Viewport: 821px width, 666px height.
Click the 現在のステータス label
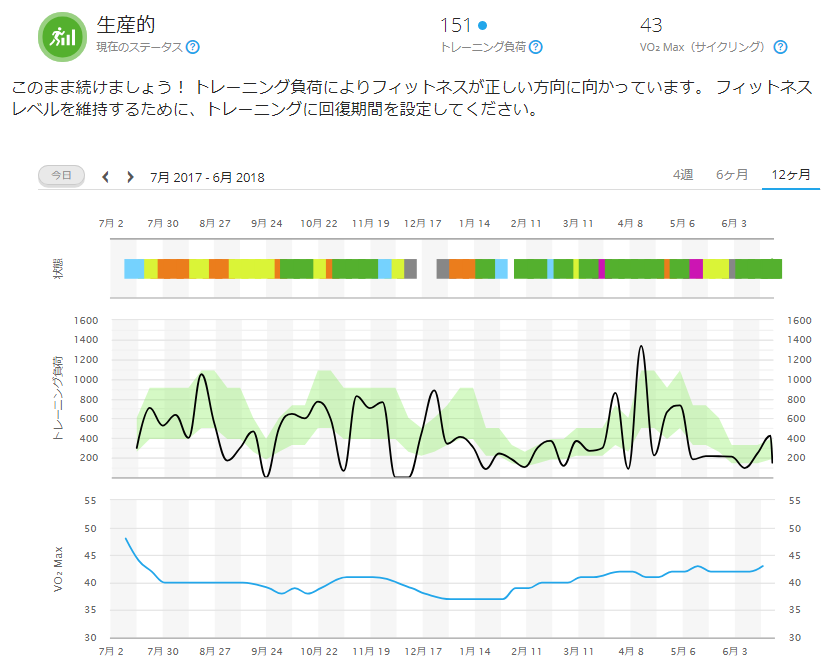[x=139, y=47]
